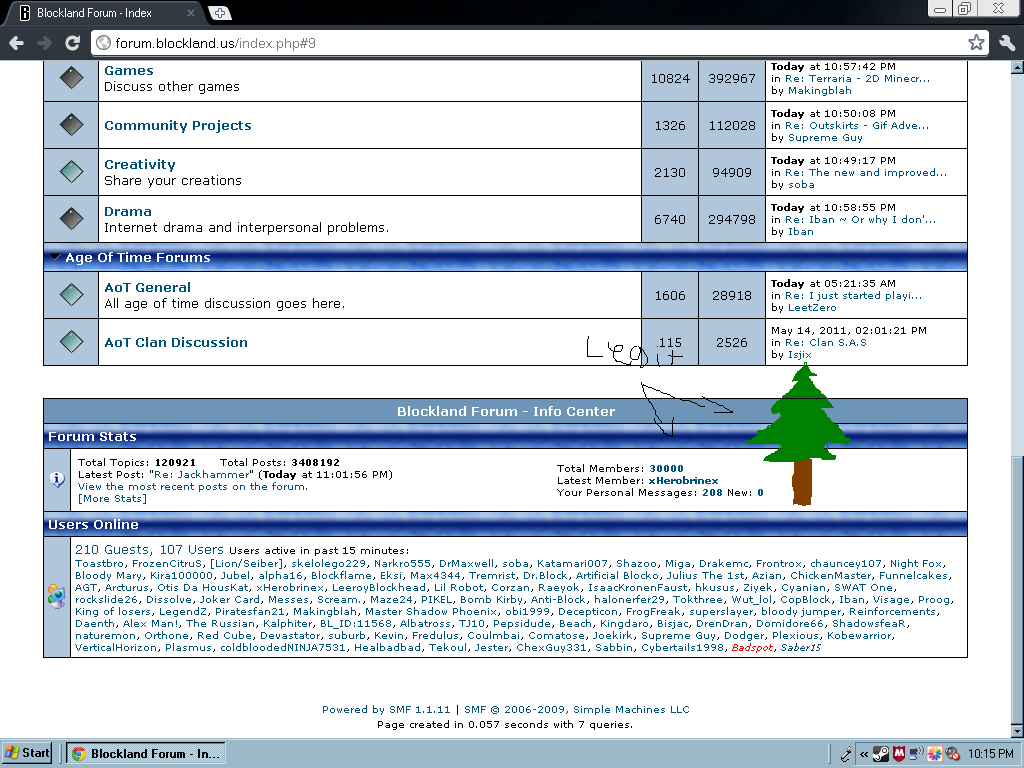This screenshot has height=768, width=1024.
Task: Open Age Of Time Forums category link
Action: point(138,257)
